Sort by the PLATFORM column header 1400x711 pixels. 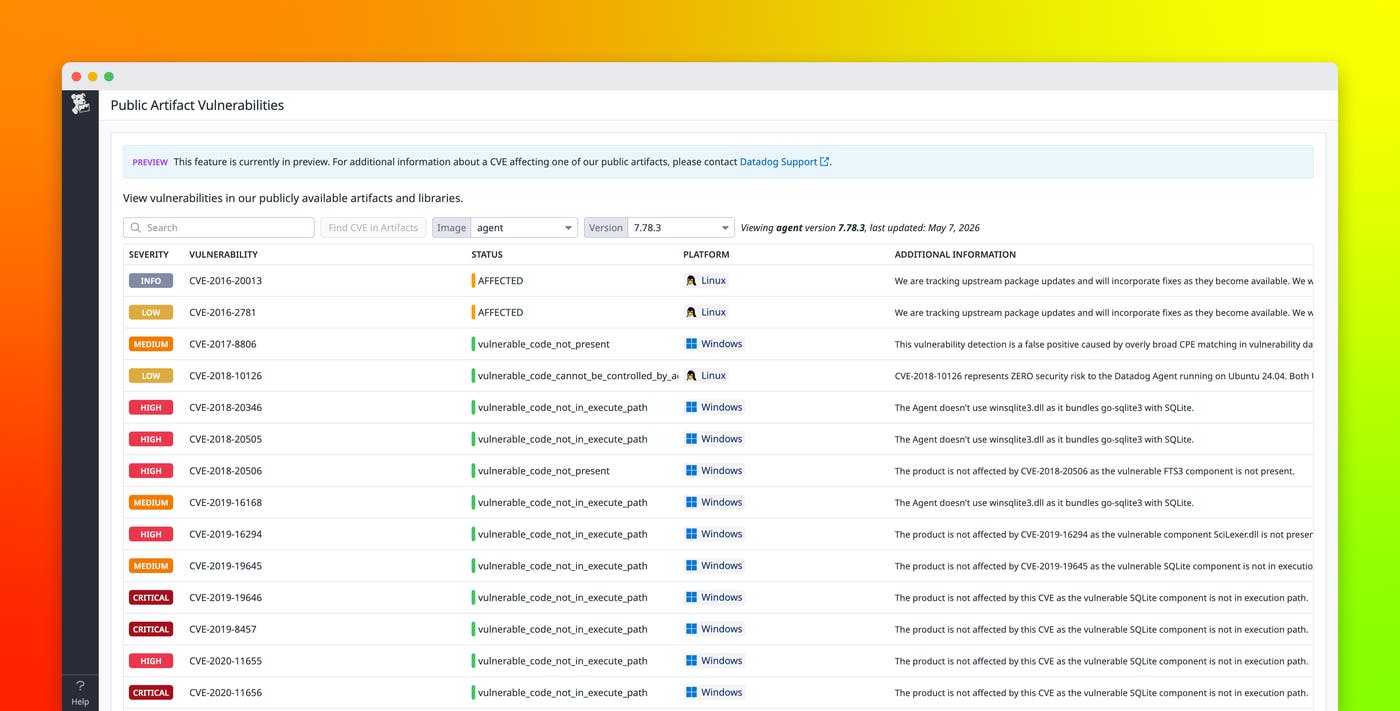(706, 255)
